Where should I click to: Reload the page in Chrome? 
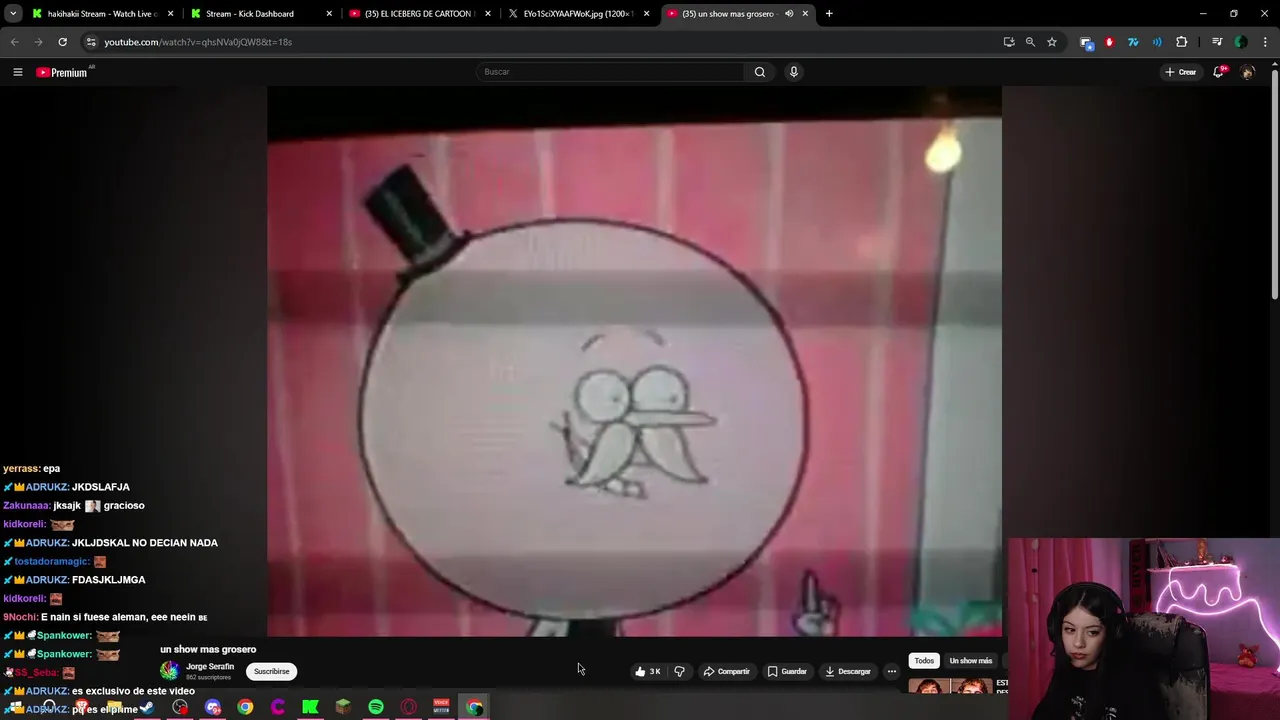[62, 42]
